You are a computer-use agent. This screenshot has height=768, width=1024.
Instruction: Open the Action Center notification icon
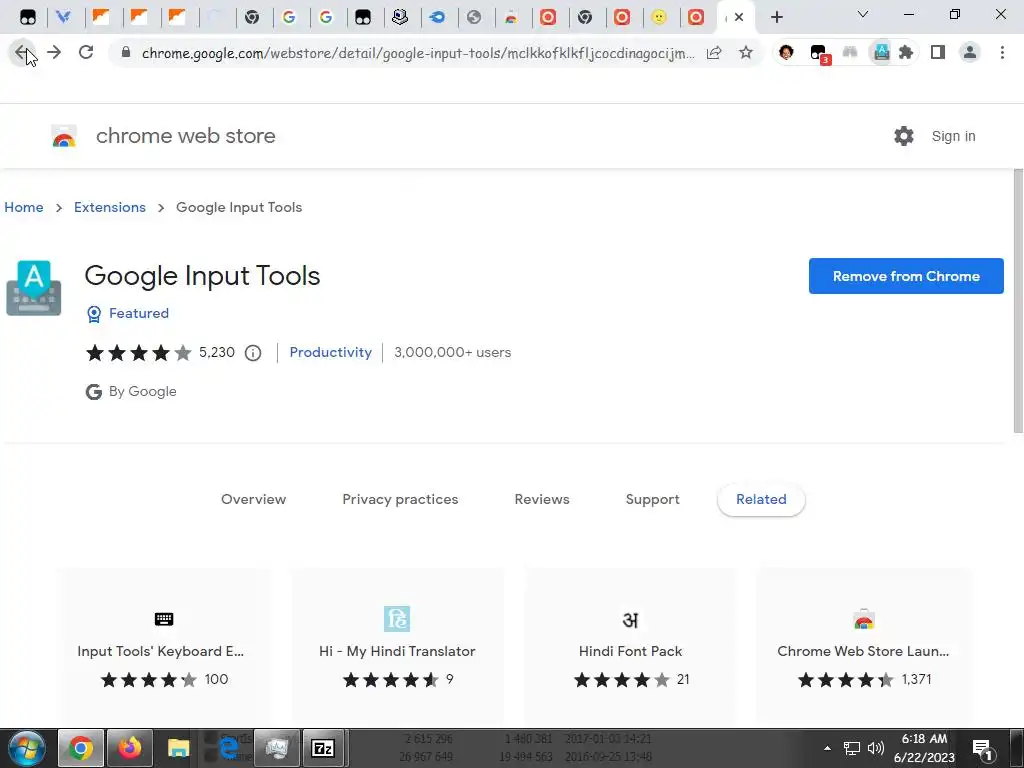click(982, 749)
